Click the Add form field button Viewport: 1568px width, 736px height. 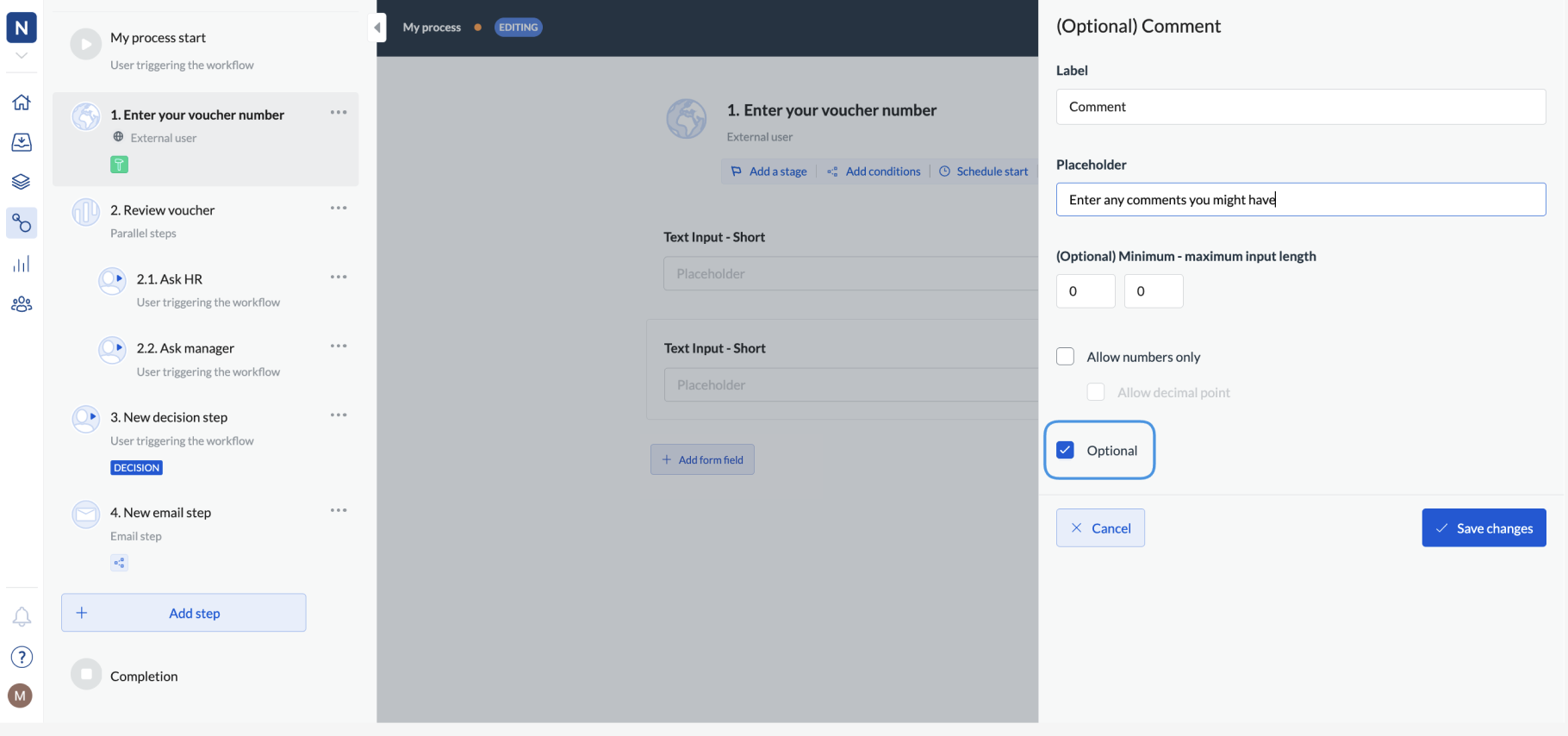pos(702,459)
